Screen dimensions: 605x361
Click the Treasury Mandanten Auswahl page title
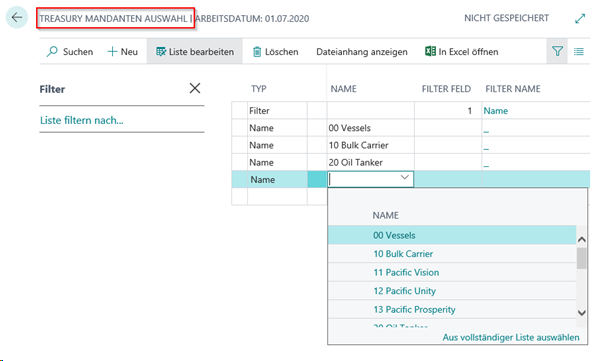coord(113,18)
